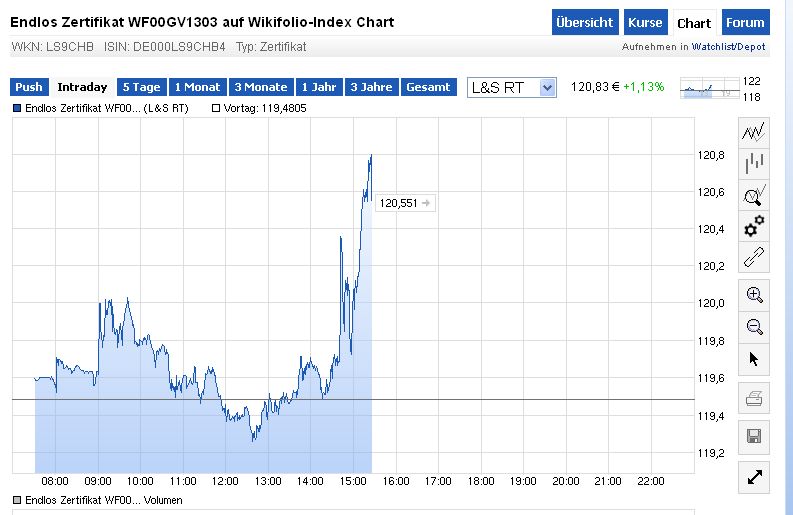Click the WKN LS9CHB text
793x515 pixels.
click(53, 47)
